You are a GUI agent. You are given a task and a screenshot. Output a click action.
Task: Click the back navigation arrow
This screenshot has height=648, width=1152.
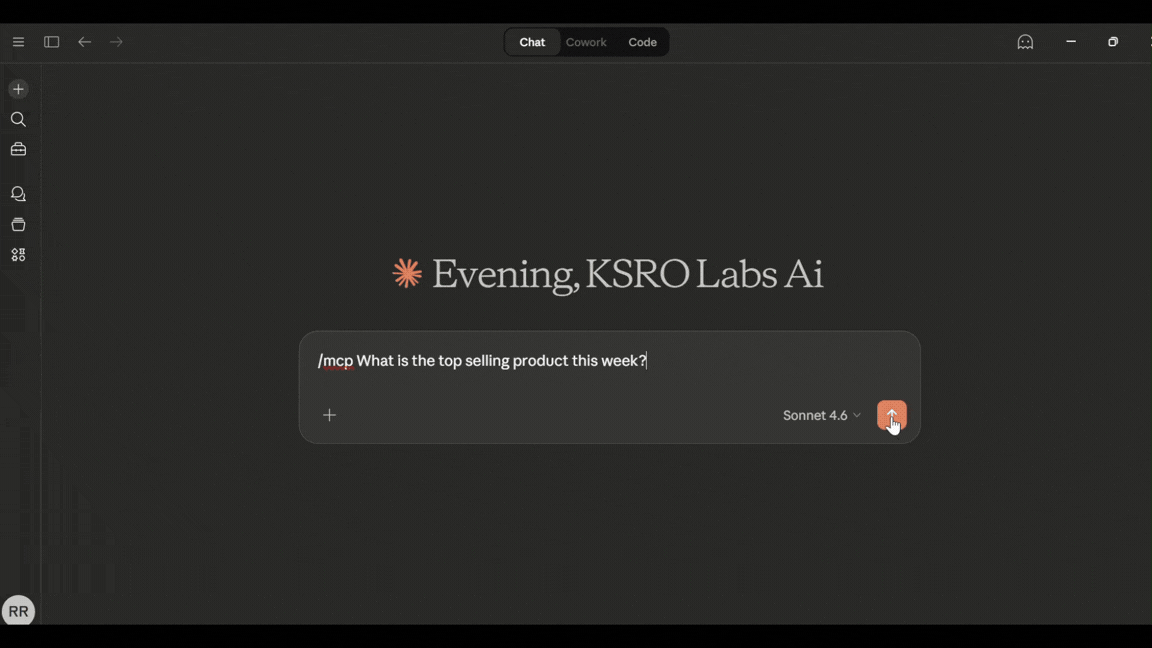pyautogui.click(x=84, y=41)
